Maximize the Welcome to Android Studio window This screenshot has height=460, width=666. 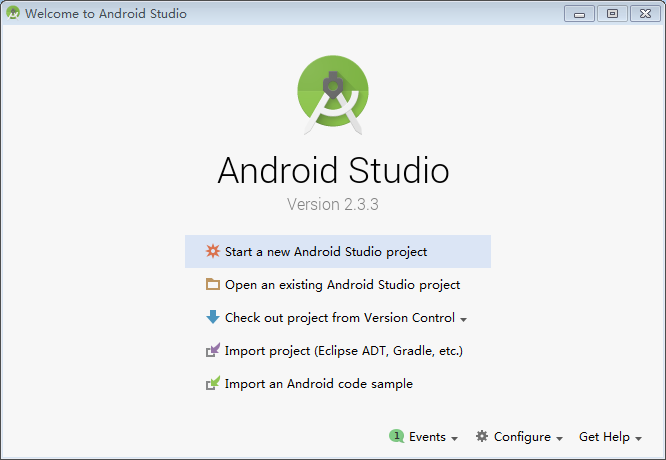(612, 13)
